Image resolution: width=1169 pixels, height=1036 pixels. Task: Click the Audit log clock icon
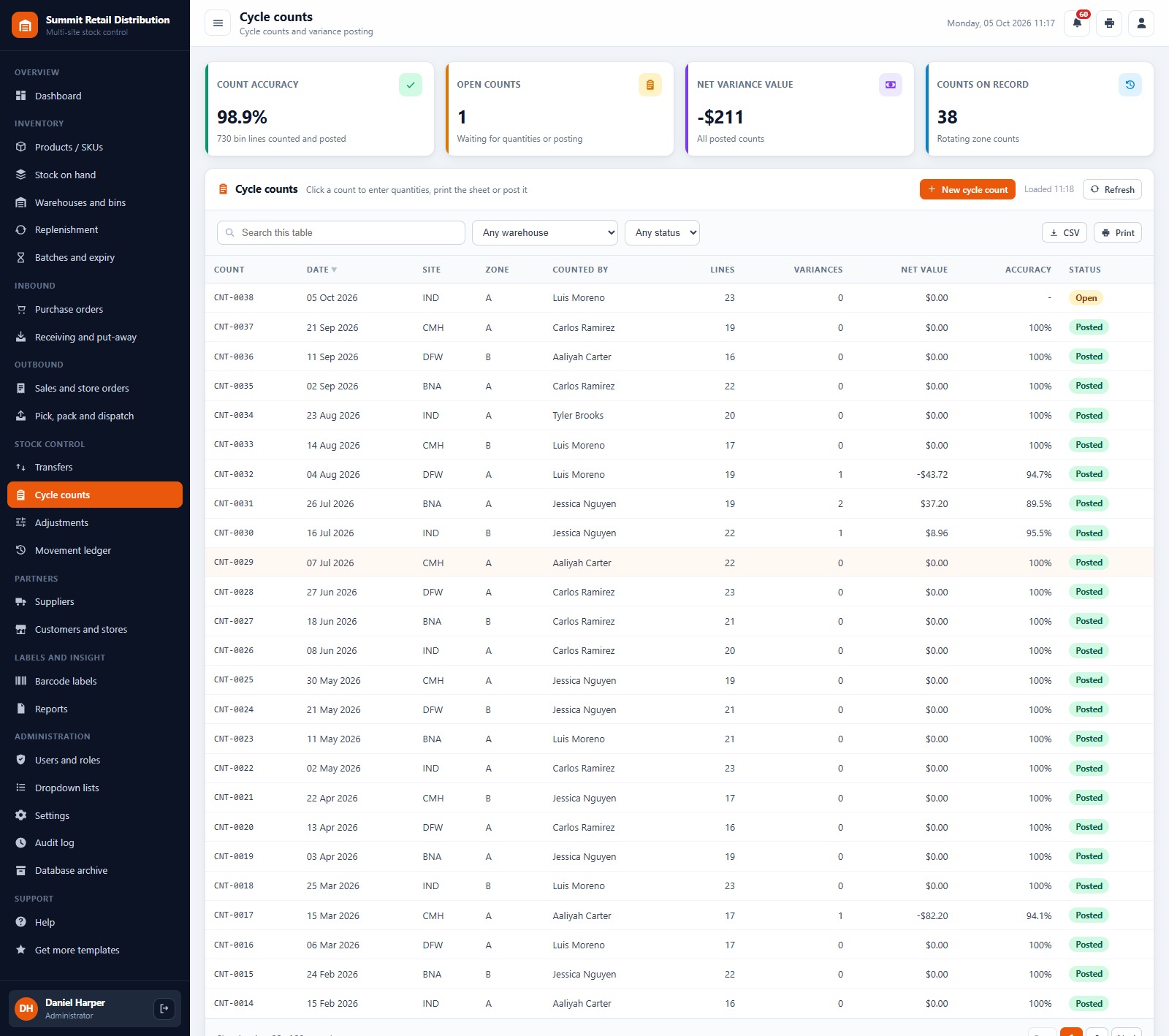tap(21, 842)
